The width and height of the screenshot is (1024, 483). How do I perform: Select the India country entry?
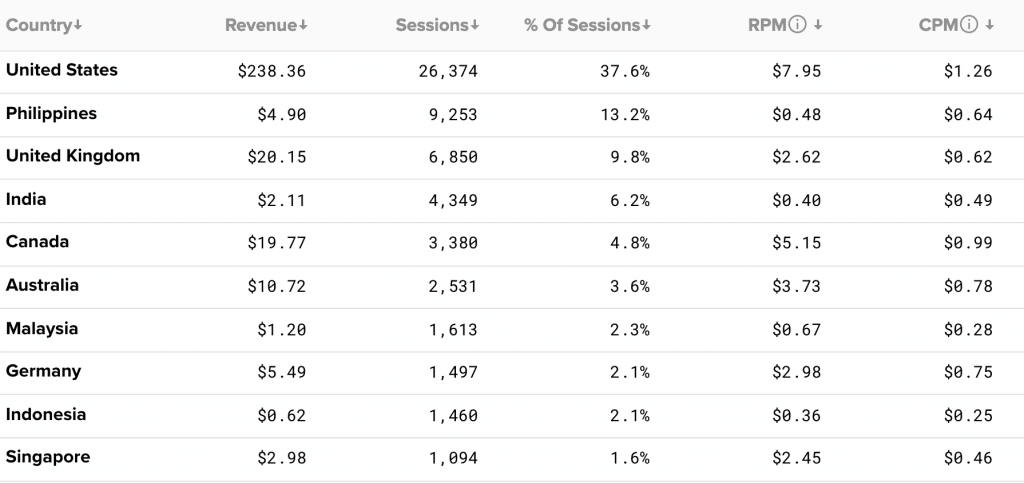point(26,199)
